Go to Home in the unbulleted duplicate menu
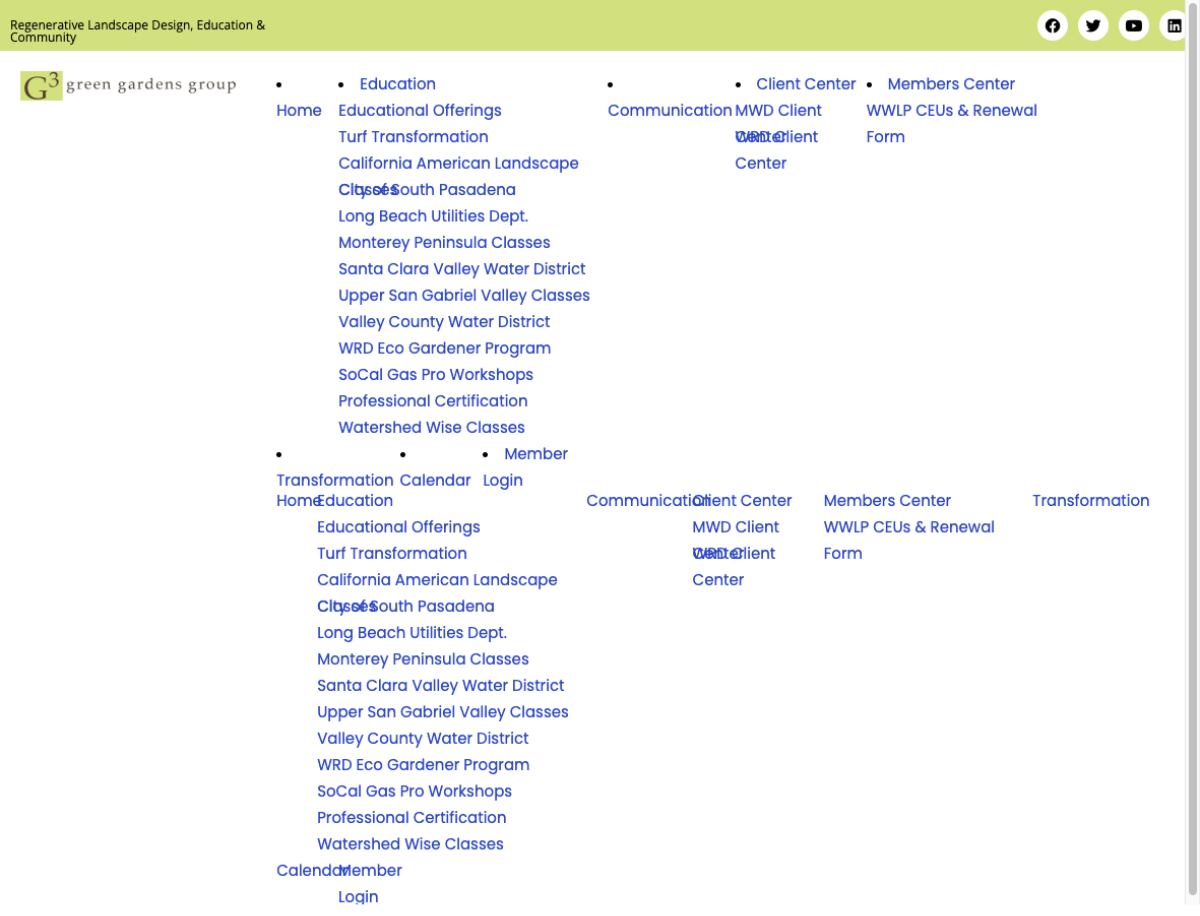This screenshot has width=1200, height=916. (x=295, y=501)
